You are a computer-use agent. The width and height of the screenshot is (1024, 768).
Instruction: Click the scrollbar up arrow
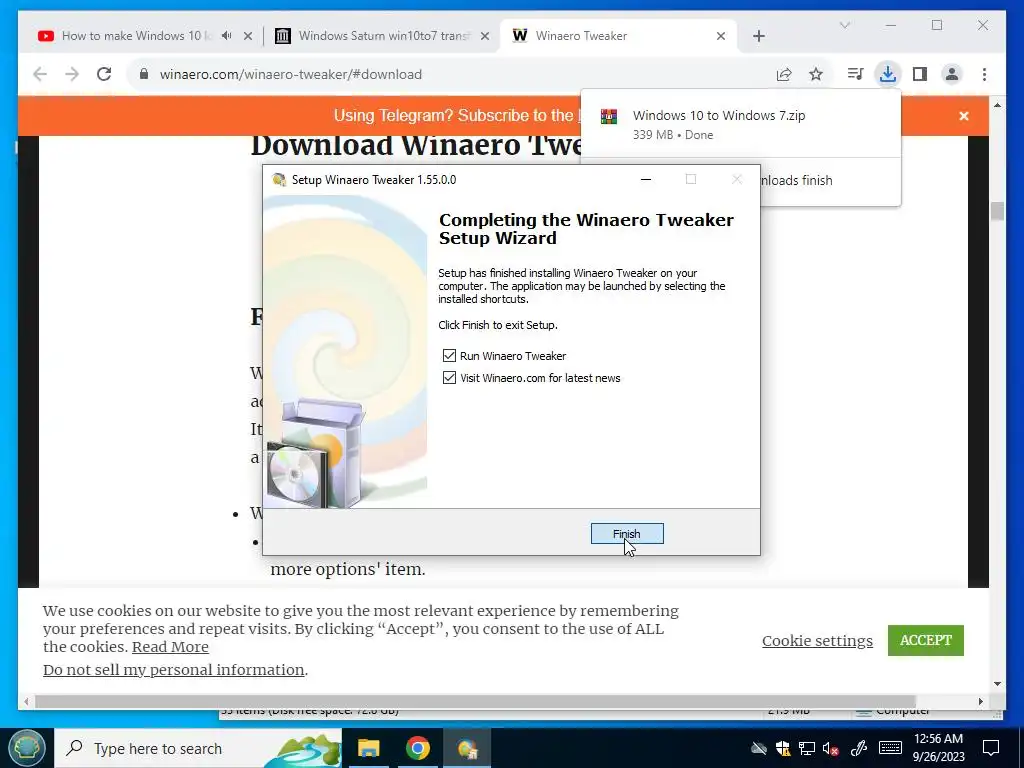(997, 104)
